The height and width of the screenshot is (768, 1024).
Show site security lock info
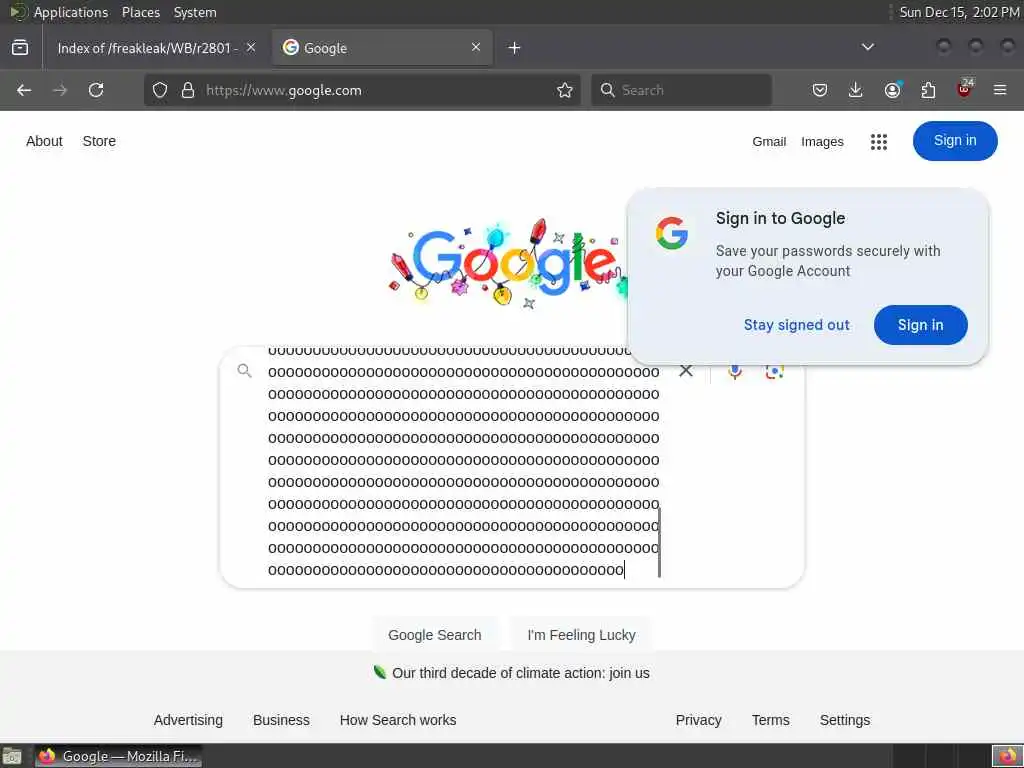188,90
